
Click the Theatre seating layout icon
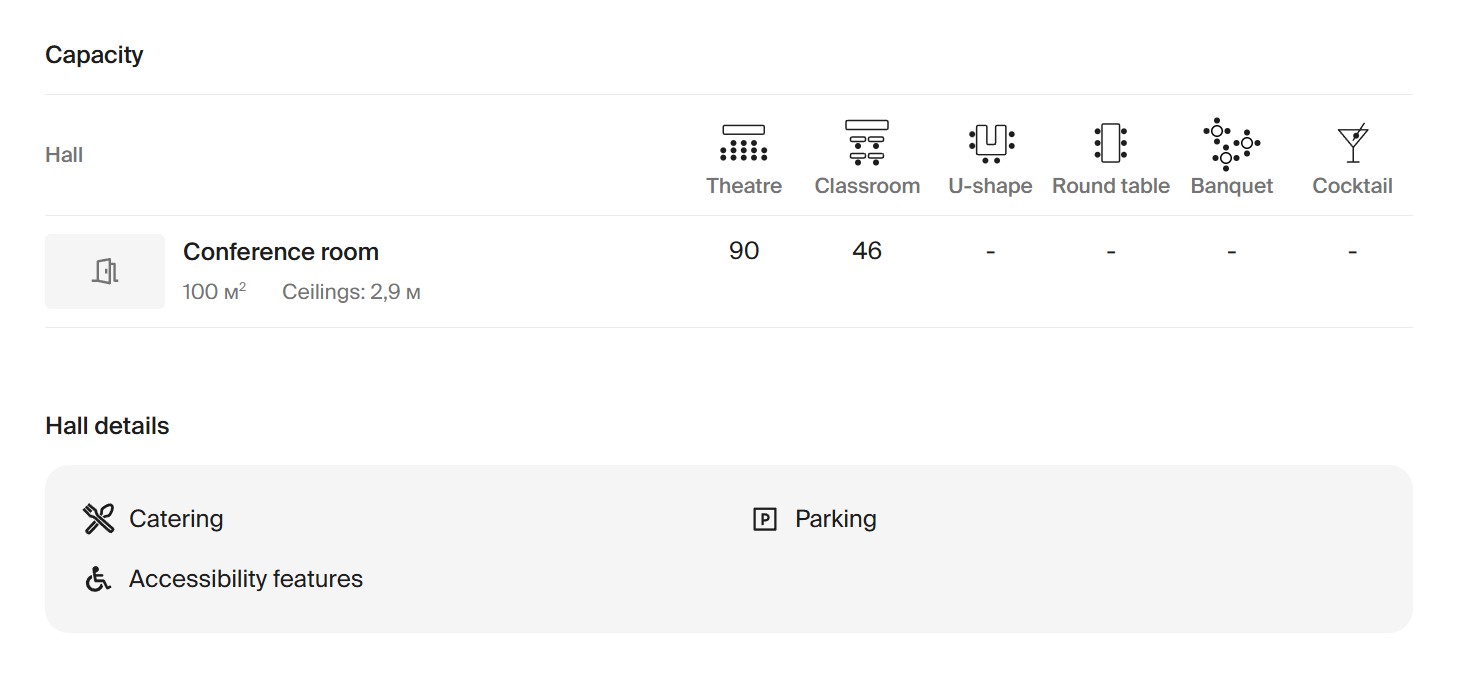point(743,143)
